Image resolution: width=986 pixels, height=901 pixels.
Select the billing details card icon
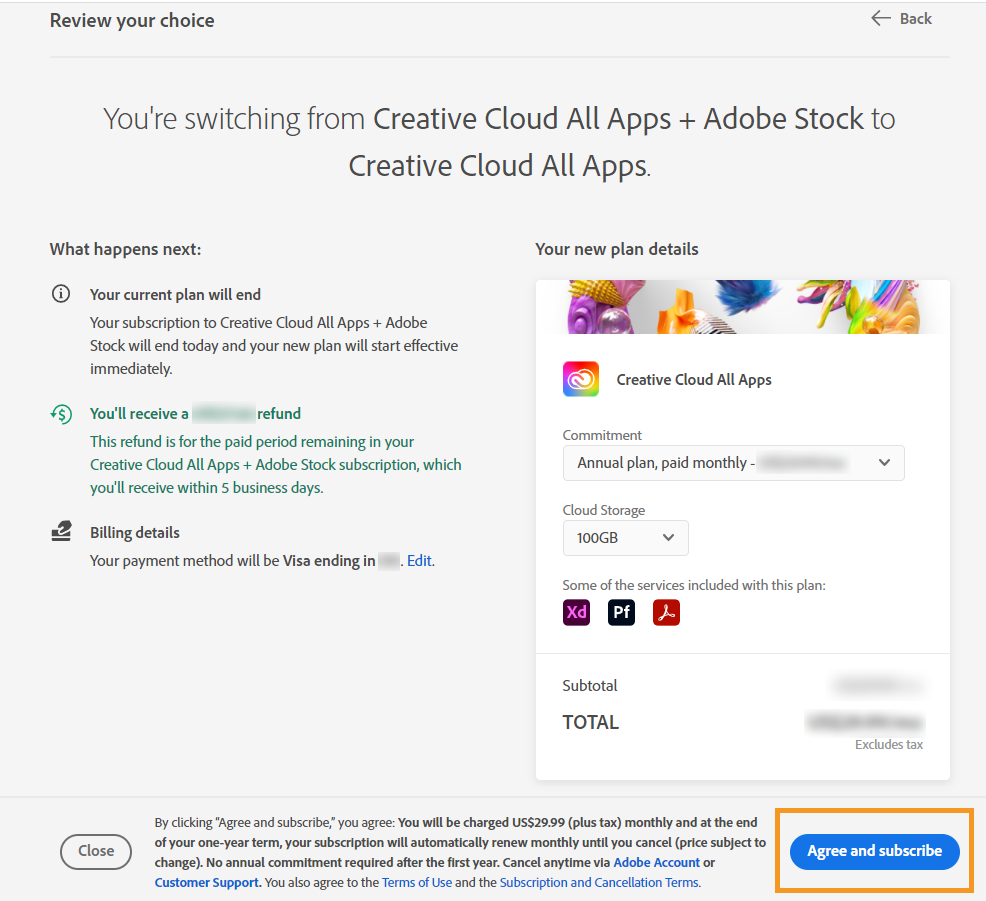click(x=61, y=532)
